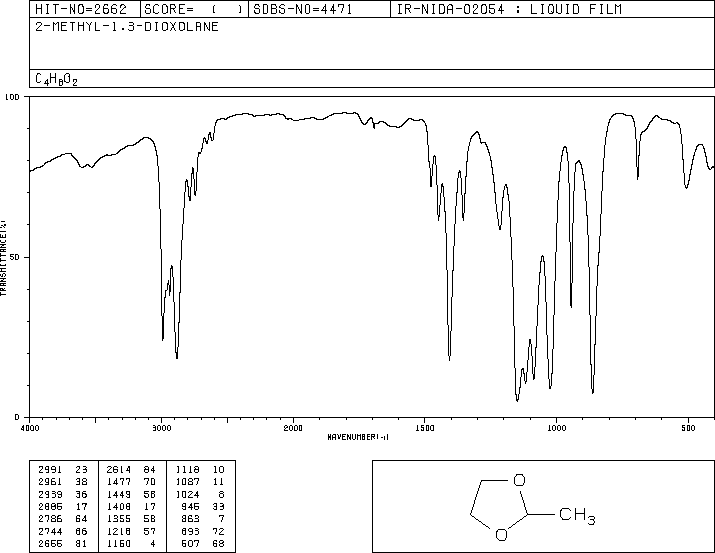This screenshot has width=715, height=553.
Task: Click the 0 label on the transmittance axis
Action: point(17,417)
